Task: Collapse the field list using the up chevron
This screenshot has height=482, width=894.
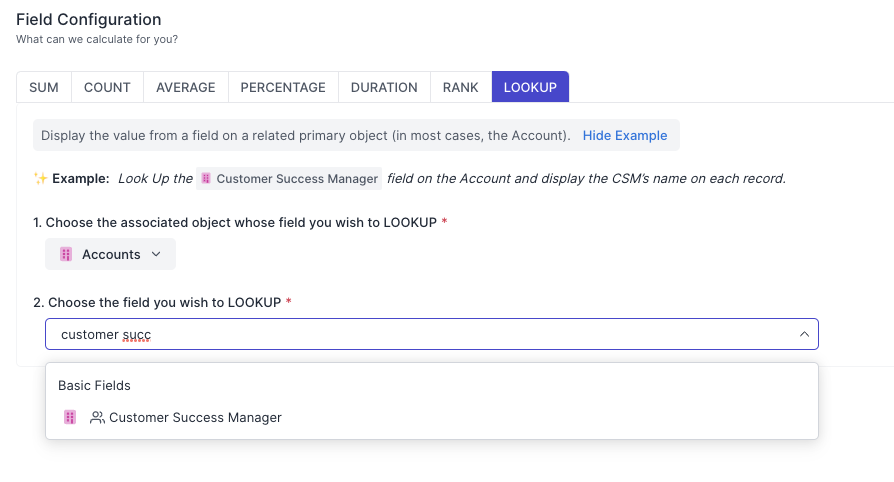Action: coord(804,334)
